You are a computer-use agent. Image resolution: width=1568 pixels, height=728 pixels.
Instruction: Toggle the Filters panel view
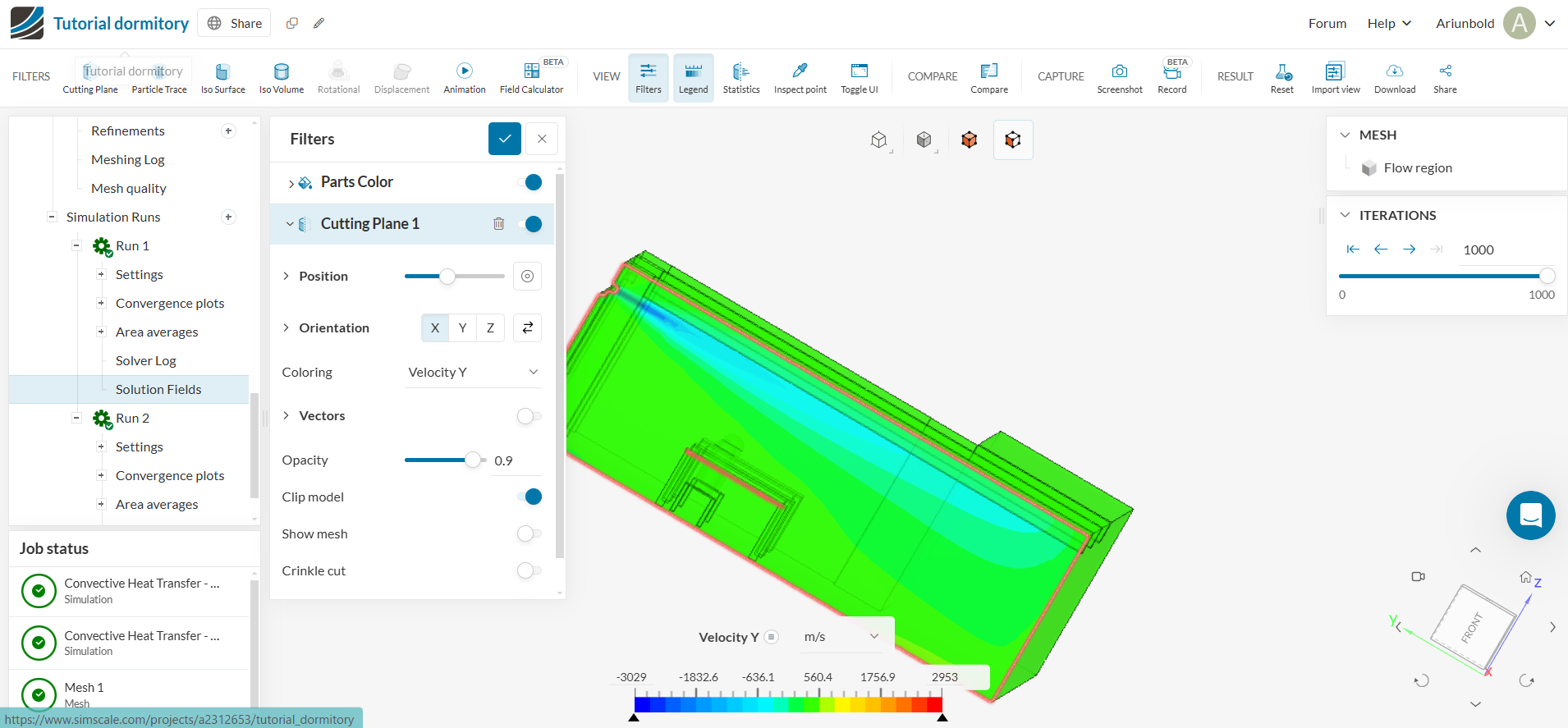[649, 78]
